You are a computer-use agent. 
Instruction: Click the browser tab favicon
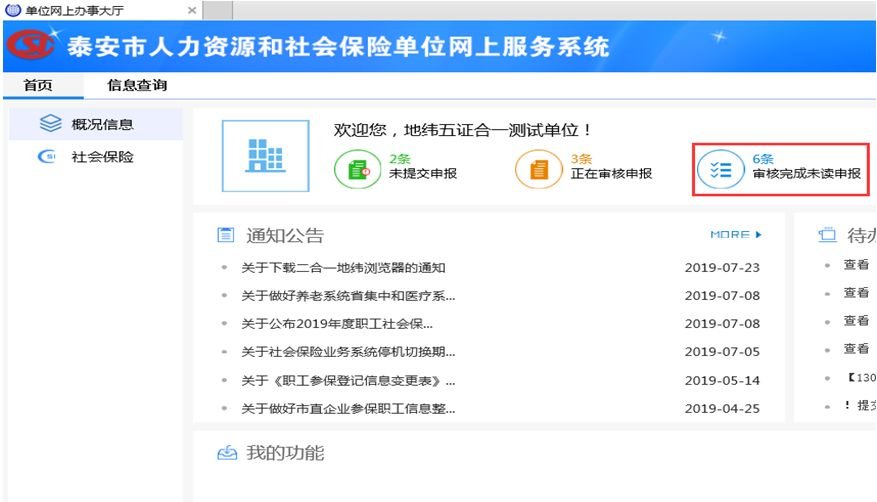(13, 10)
